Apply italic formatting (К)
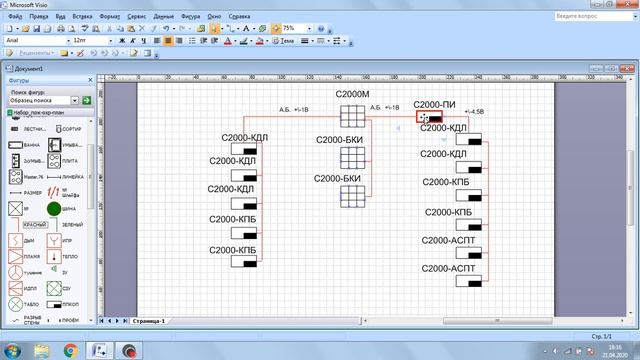640x360 pixels. (x=133, y=41)
